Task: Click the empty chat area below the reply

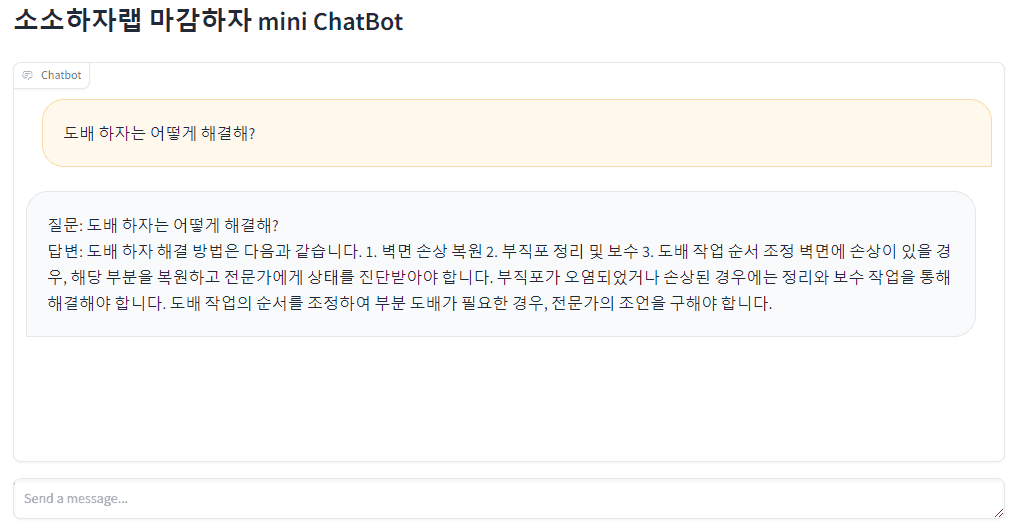Action: pos(509,398)
